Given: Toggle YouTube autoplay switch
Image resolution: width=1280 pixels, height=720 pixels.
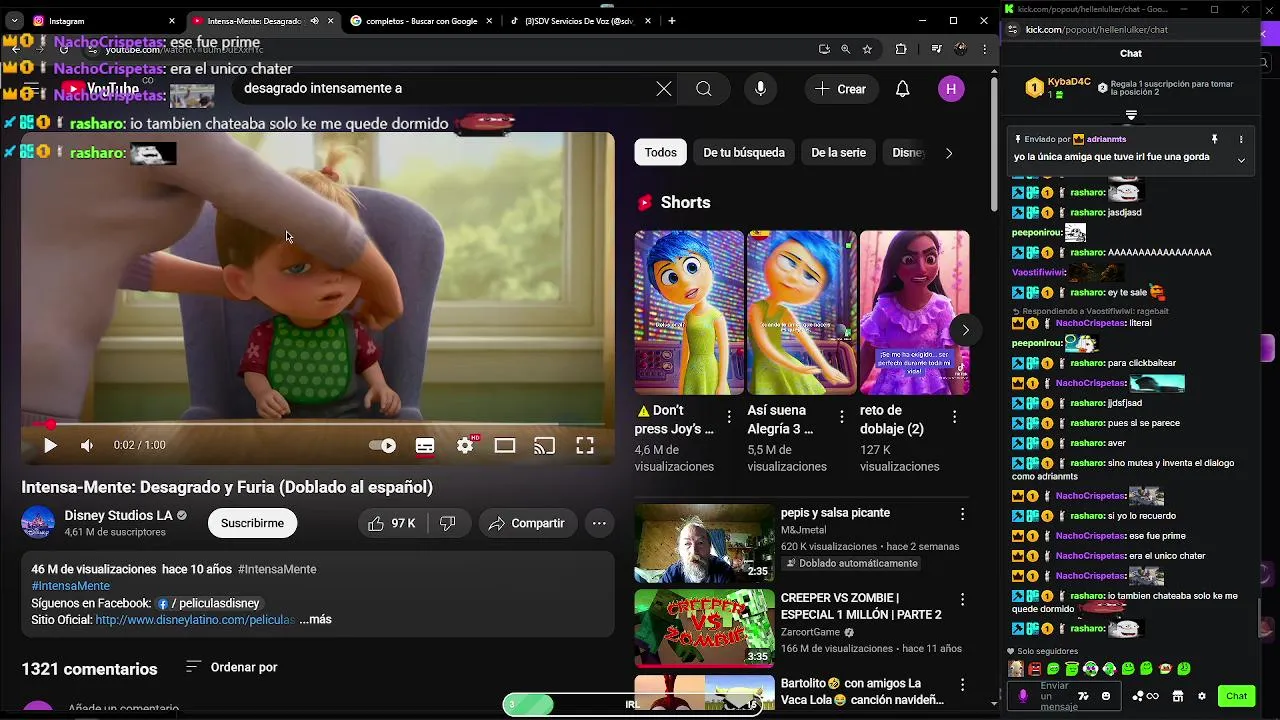Looking at the screenshot, I should coord(383,446).
